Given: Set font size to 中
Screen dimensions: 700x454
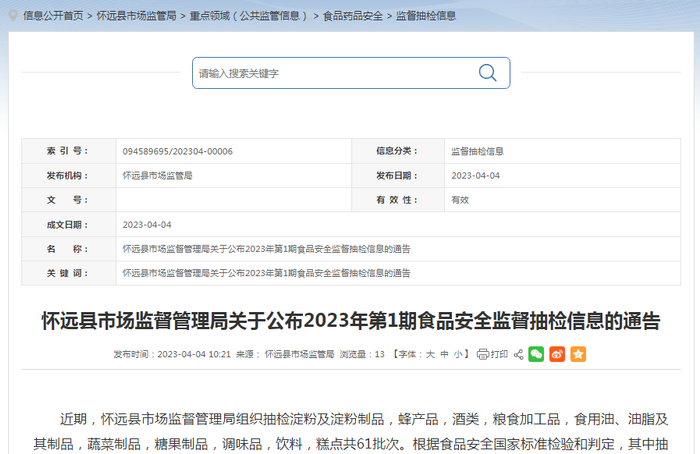Looking at the screenshot, I should click(444, 354).
